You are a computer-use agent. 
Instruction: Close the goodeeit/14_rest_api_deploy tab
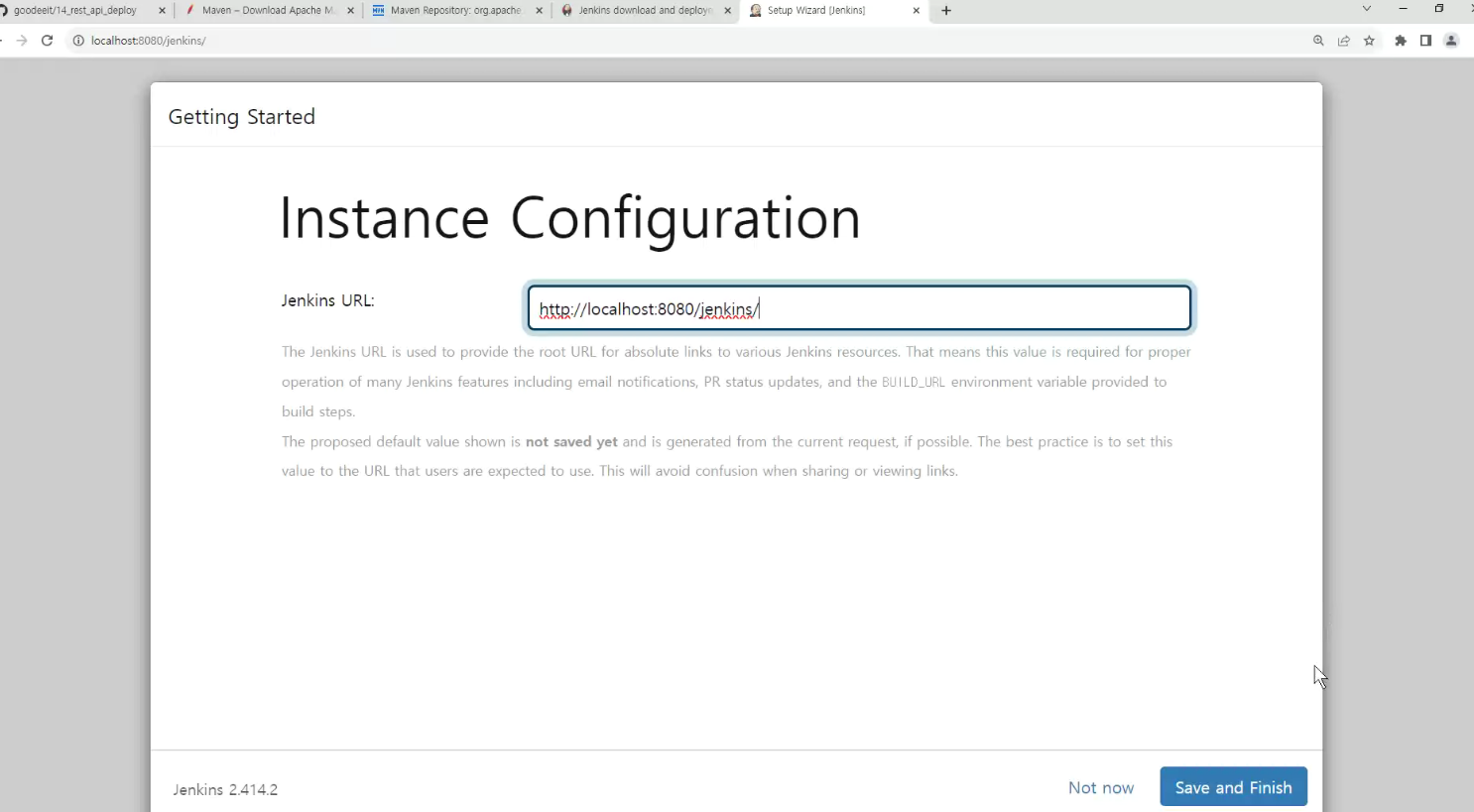tap(162, 11)
